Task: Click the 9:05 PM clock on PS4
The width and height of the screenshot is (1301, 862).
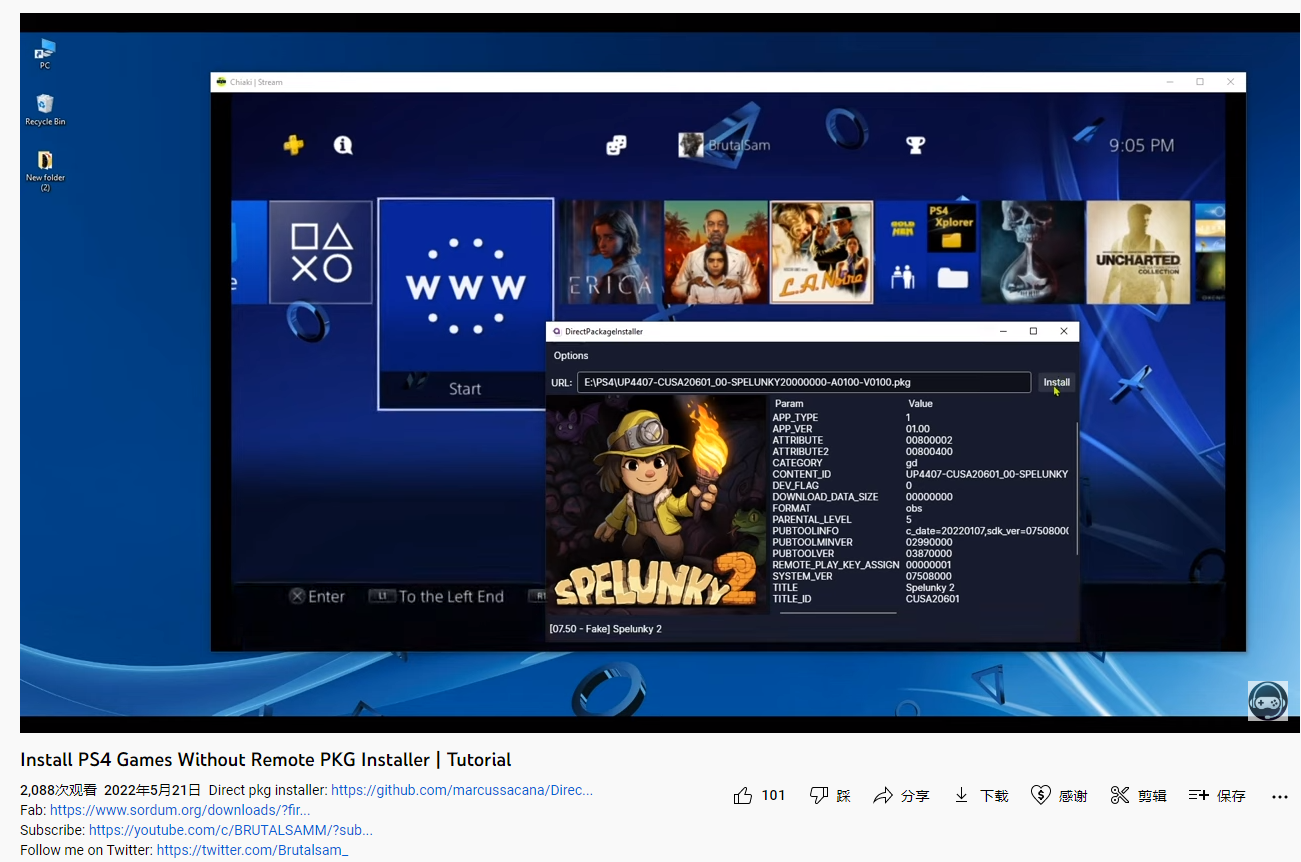Action: point(1141,146)
